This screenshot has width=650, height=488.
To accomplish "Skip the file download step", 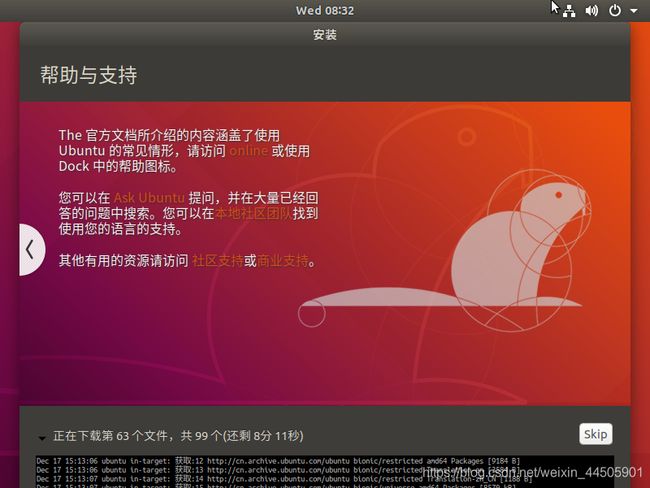I will 595,434.
